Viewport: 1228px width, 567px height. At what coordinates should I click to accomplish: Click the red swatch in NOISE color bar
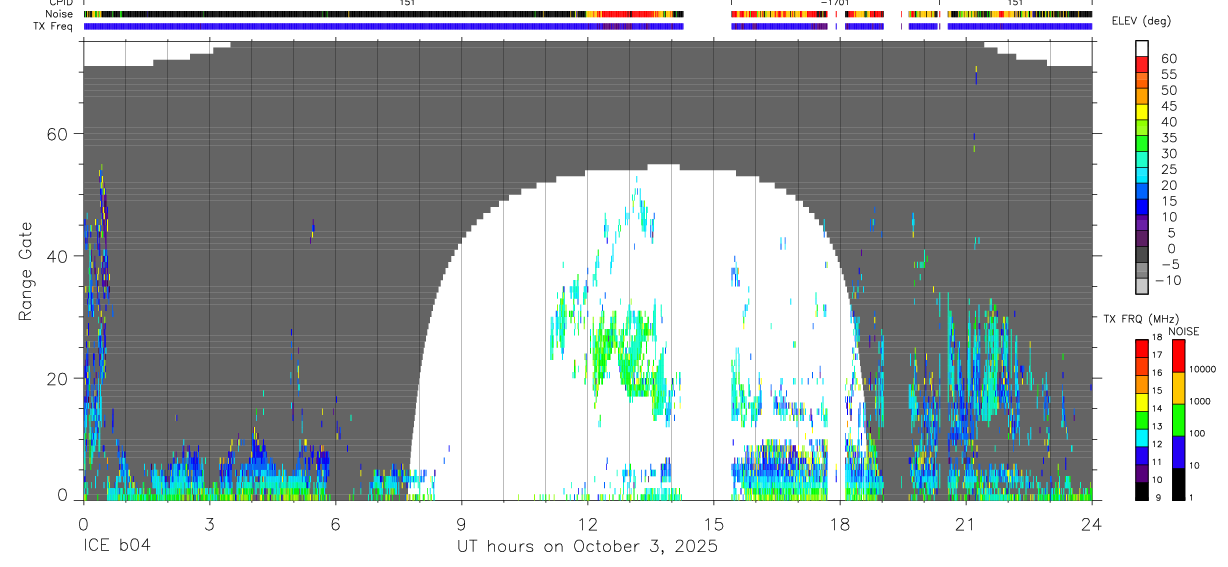(x=1178, y=356)
